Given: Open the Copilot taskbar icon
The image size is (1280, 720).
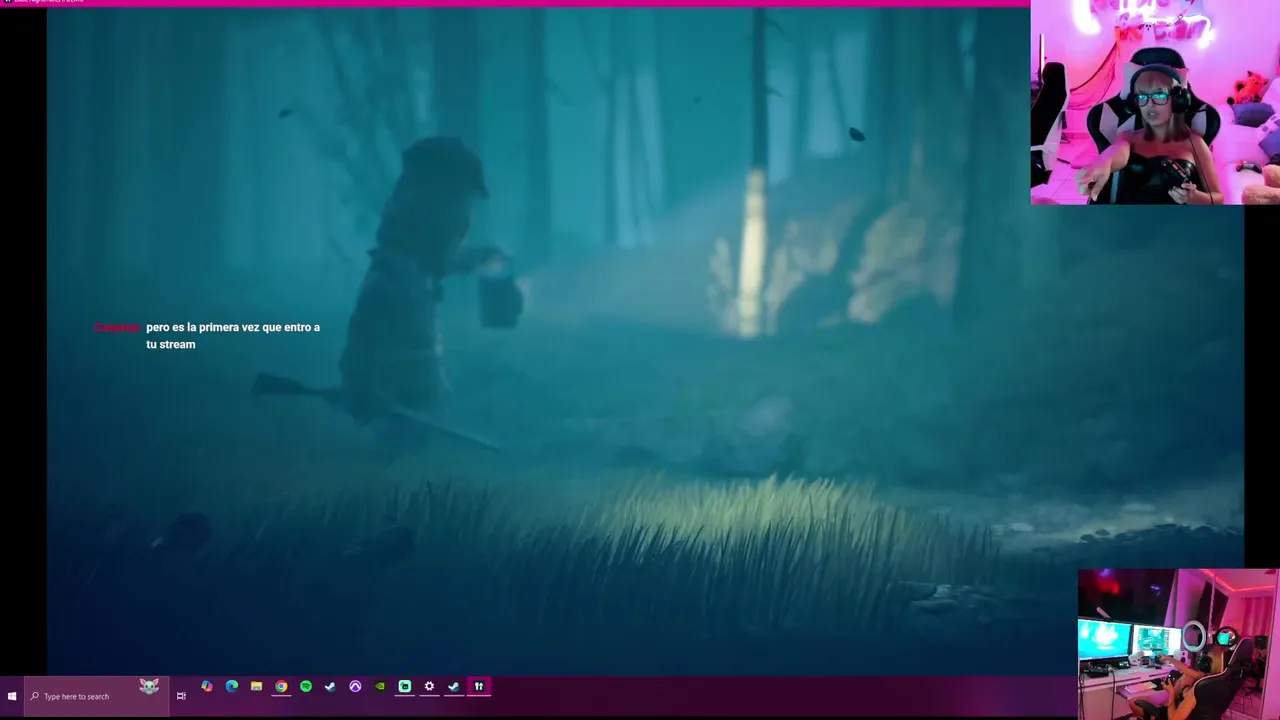Looking at the screenshot, I should point(207,687).
